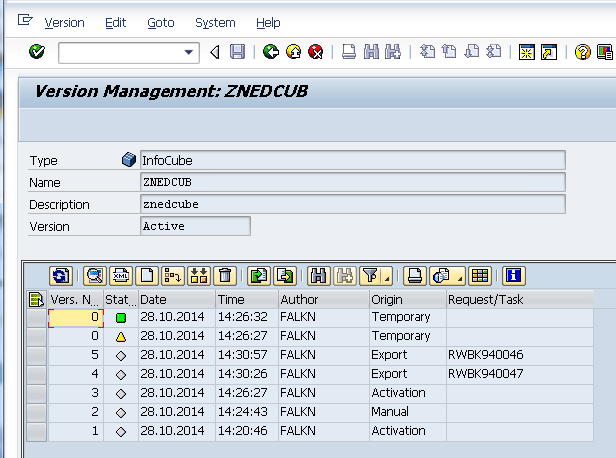Select the row for version 3
The image size is (616, 458).
(36, 393)
